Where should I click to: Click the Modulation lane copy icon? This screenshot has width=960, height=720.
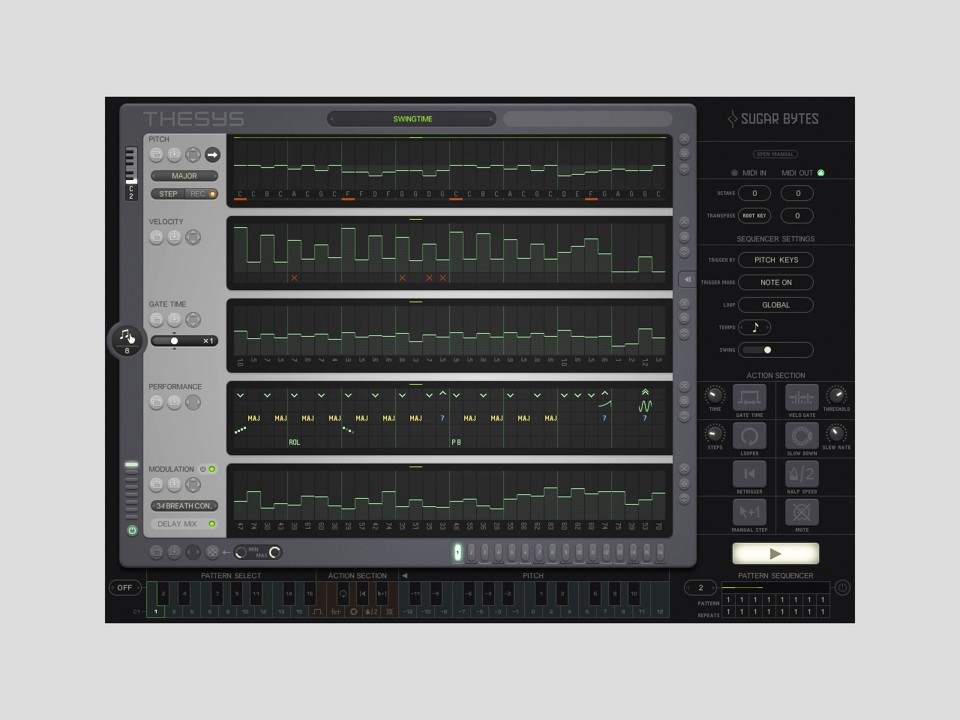pyautogui.click(x=157, y=485)
